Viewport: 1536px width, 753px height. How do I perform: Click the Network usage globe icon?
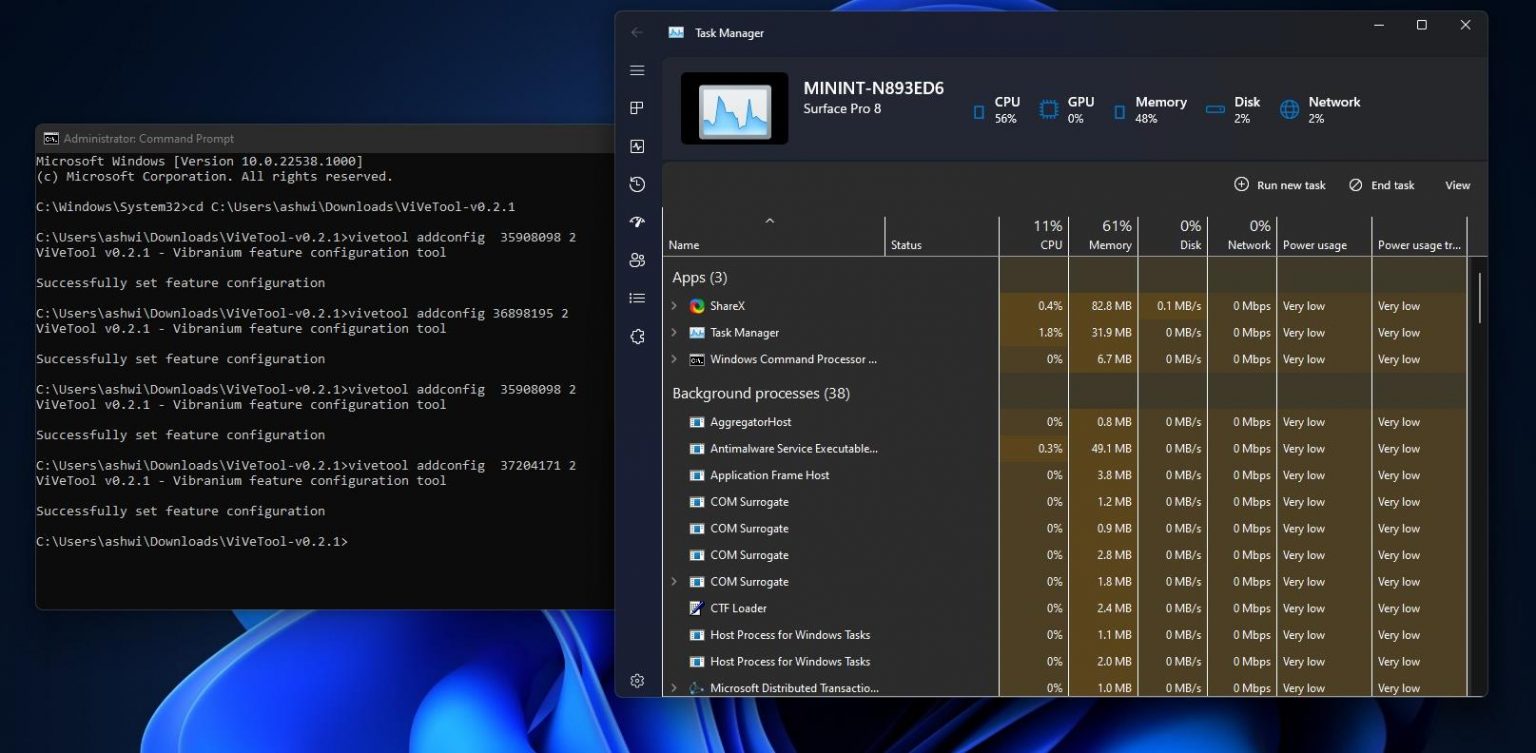pyautogui.click(x=1289, y=108)
